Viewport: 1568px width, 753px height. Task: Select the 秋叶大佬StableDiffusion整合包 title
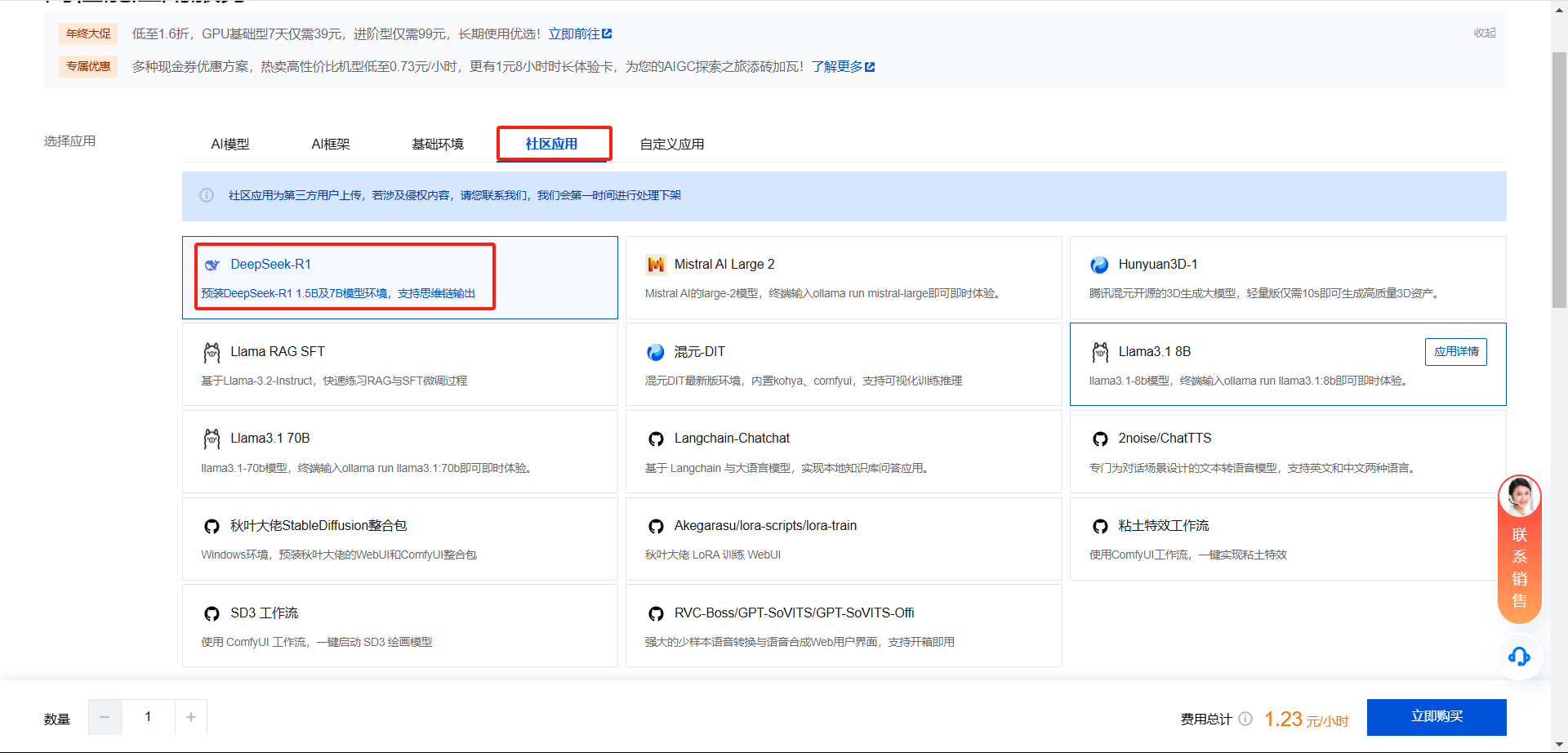tap(318, 526)
